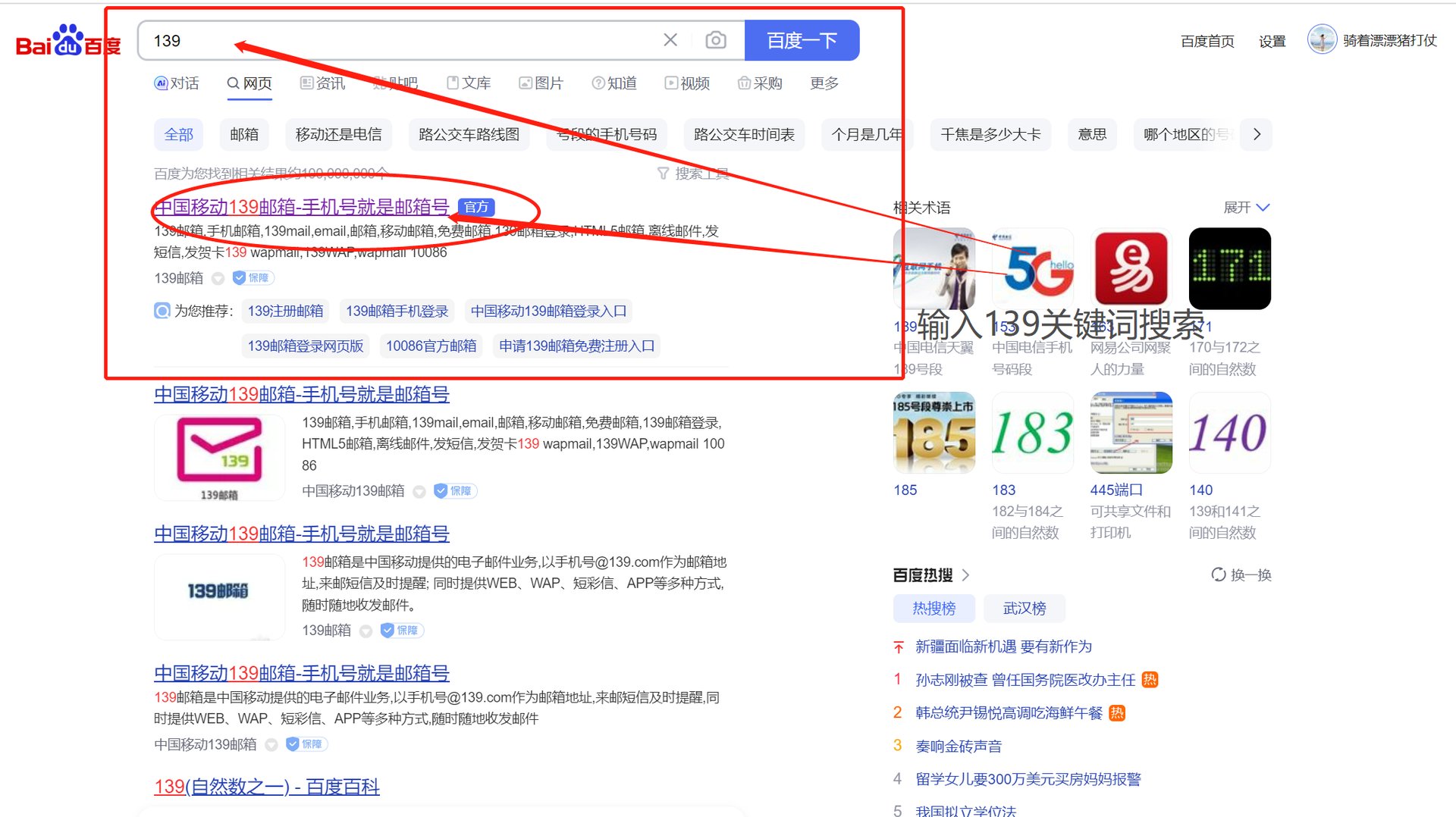The image size is (1456, 817).
Task: Switch filter to 移动还是电信
Action: point(338,134)
